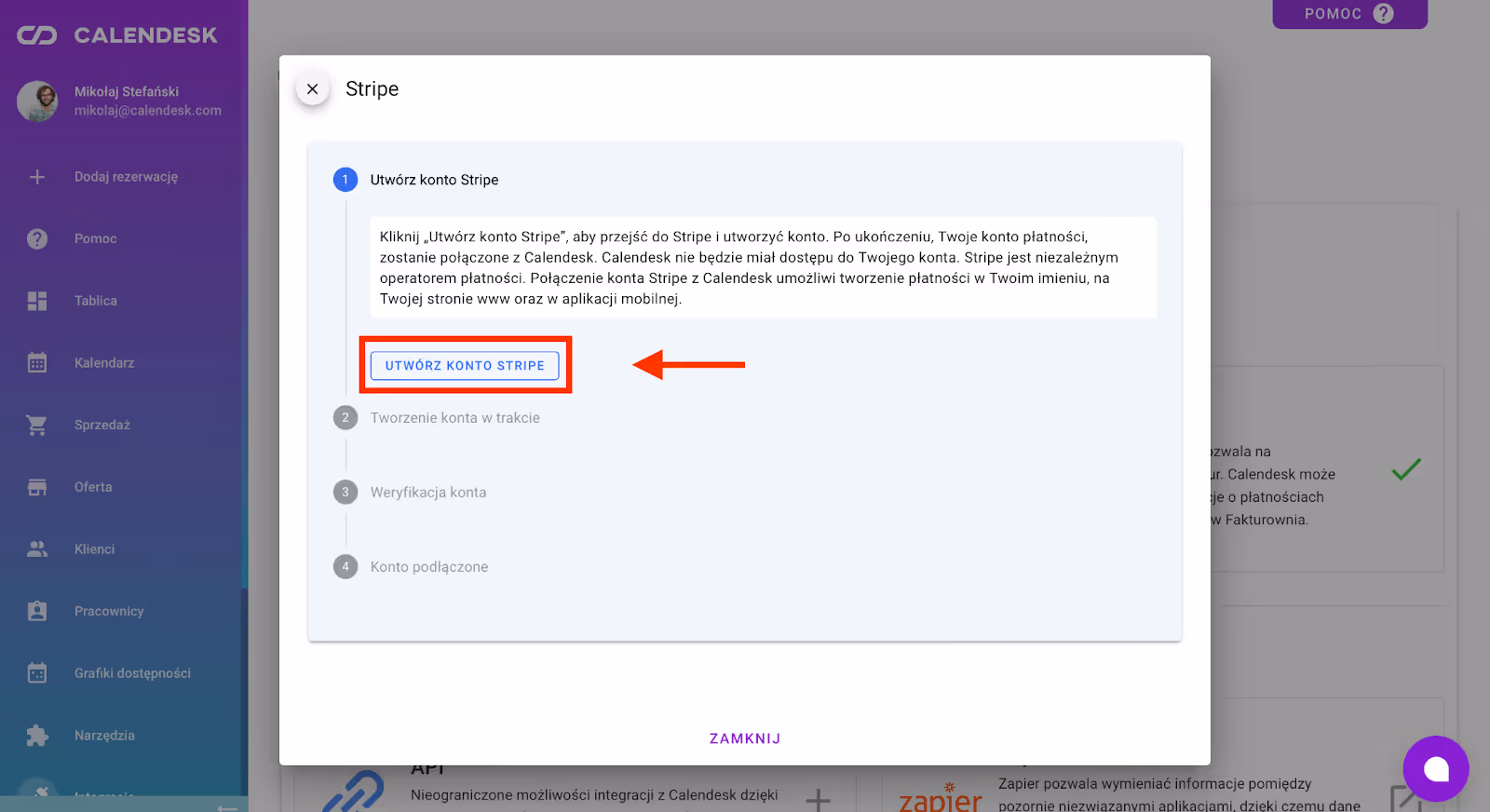Click the Oferta storefront icon
The height and width of the screenshot is (812, 1490).
pos(37,487)
